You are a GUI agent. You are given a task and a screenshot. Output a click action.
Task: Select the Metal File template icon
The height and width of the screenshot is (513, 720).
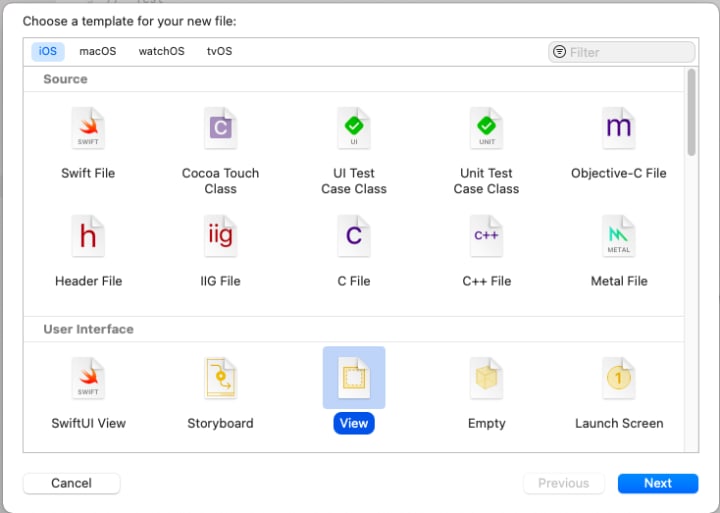[619, 236]
